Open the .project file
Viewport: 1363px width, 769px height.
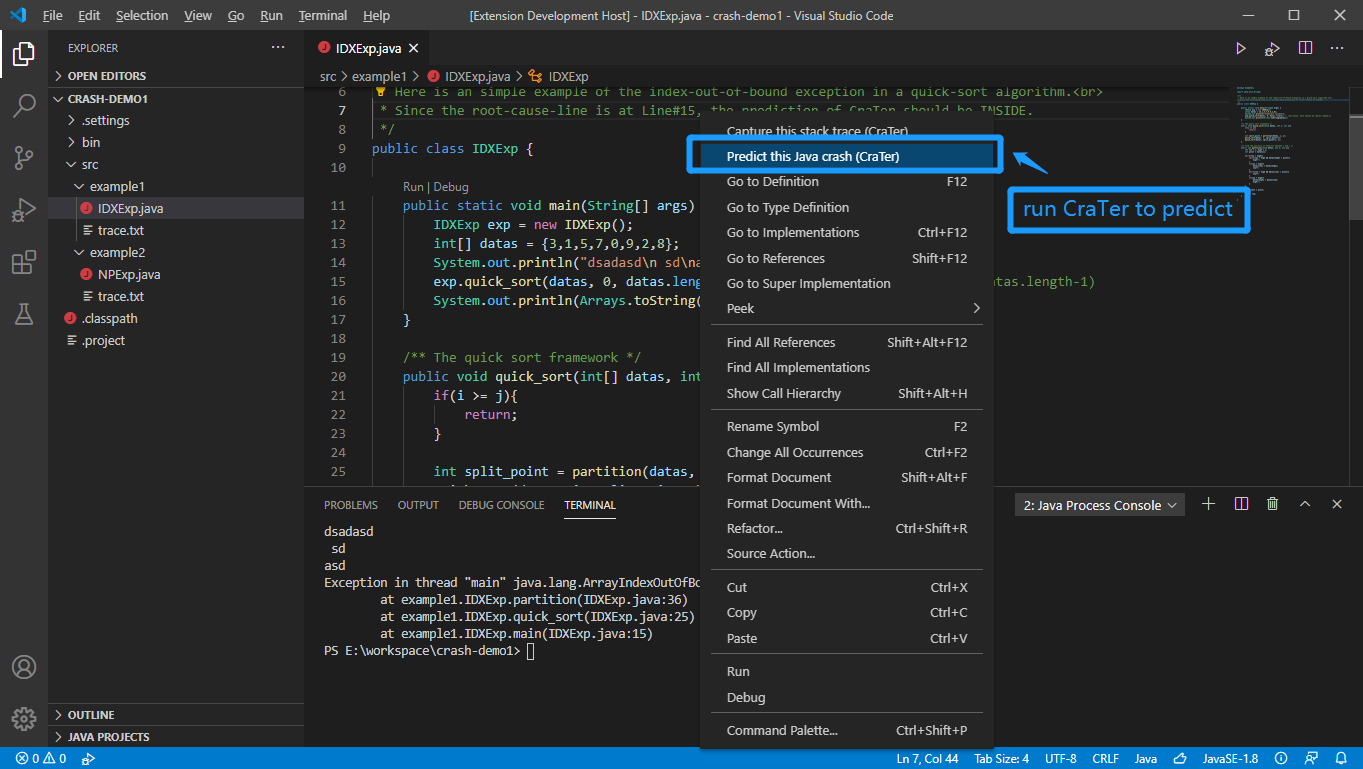coord(176,340)
